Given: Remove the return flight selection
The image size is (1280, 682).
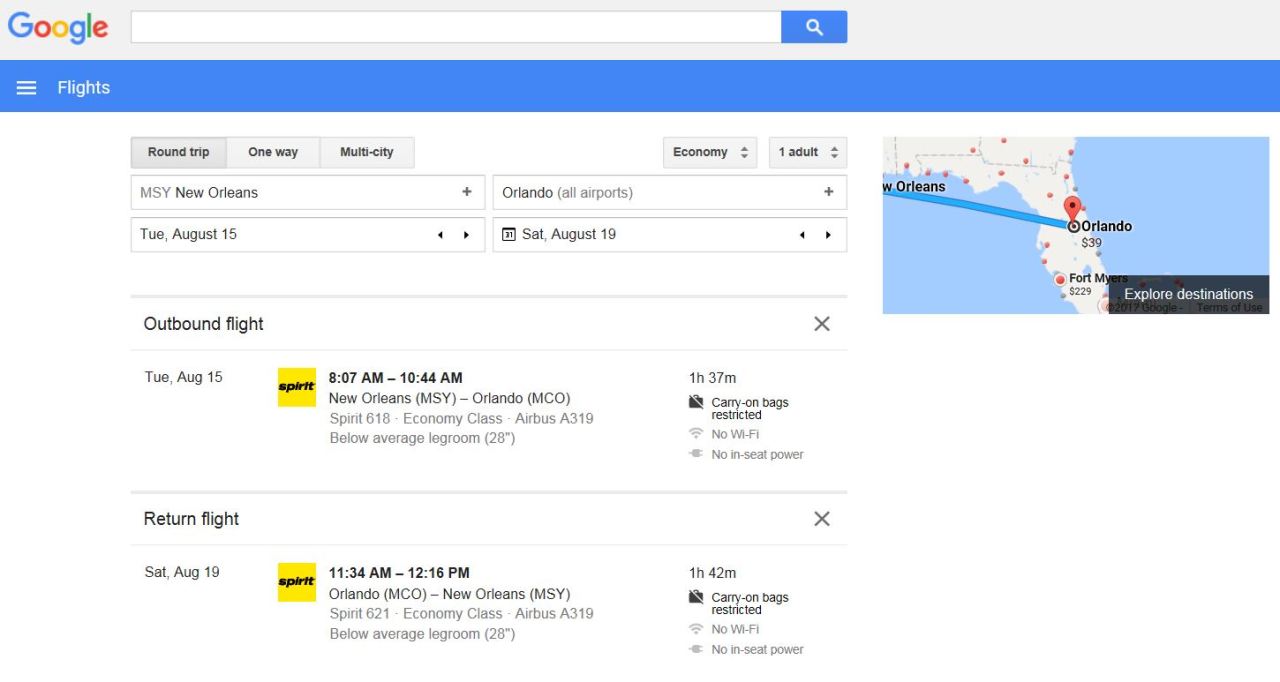Looking at the screenshot, I should coord(822,519).
